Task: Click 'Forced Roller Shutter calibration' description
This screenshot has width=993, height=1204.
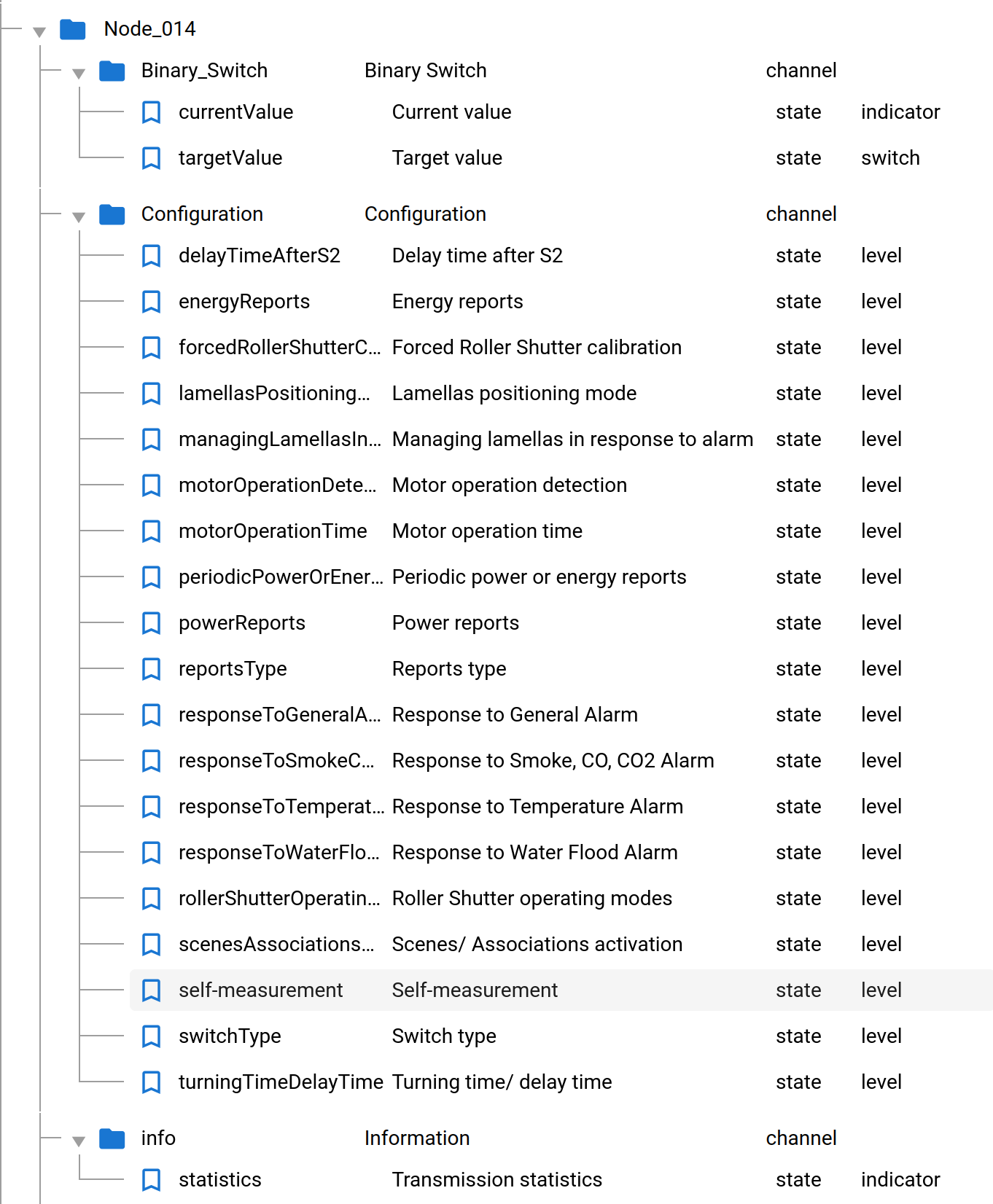Action: tap(537, 348)
